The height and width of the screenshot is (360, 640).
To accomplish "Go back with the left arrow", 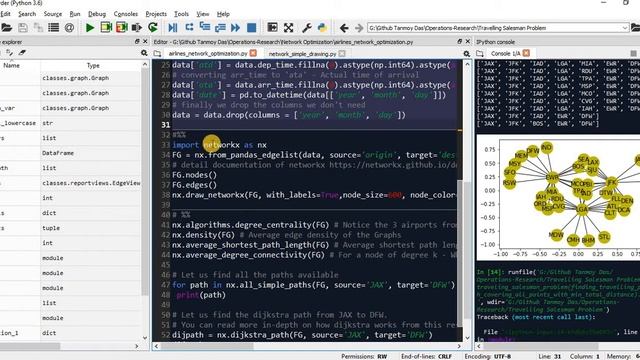I will [x=344, y=28].
